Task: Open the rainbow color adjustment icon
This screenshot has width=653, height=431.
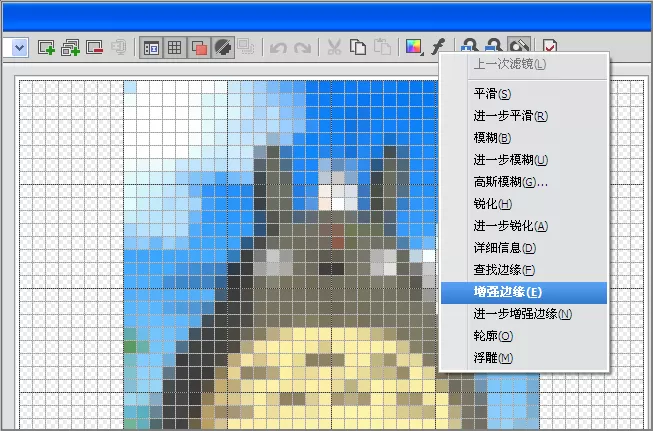Action: coord(414,47)
